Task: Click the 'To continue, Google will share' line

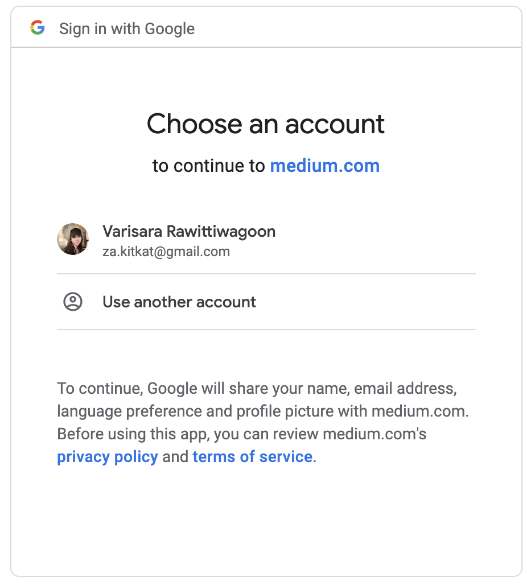Action: tap(257, 388)
